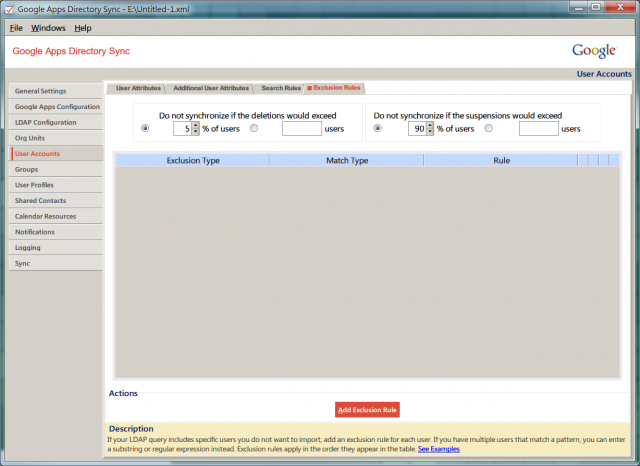Open the Groups section

56,169
